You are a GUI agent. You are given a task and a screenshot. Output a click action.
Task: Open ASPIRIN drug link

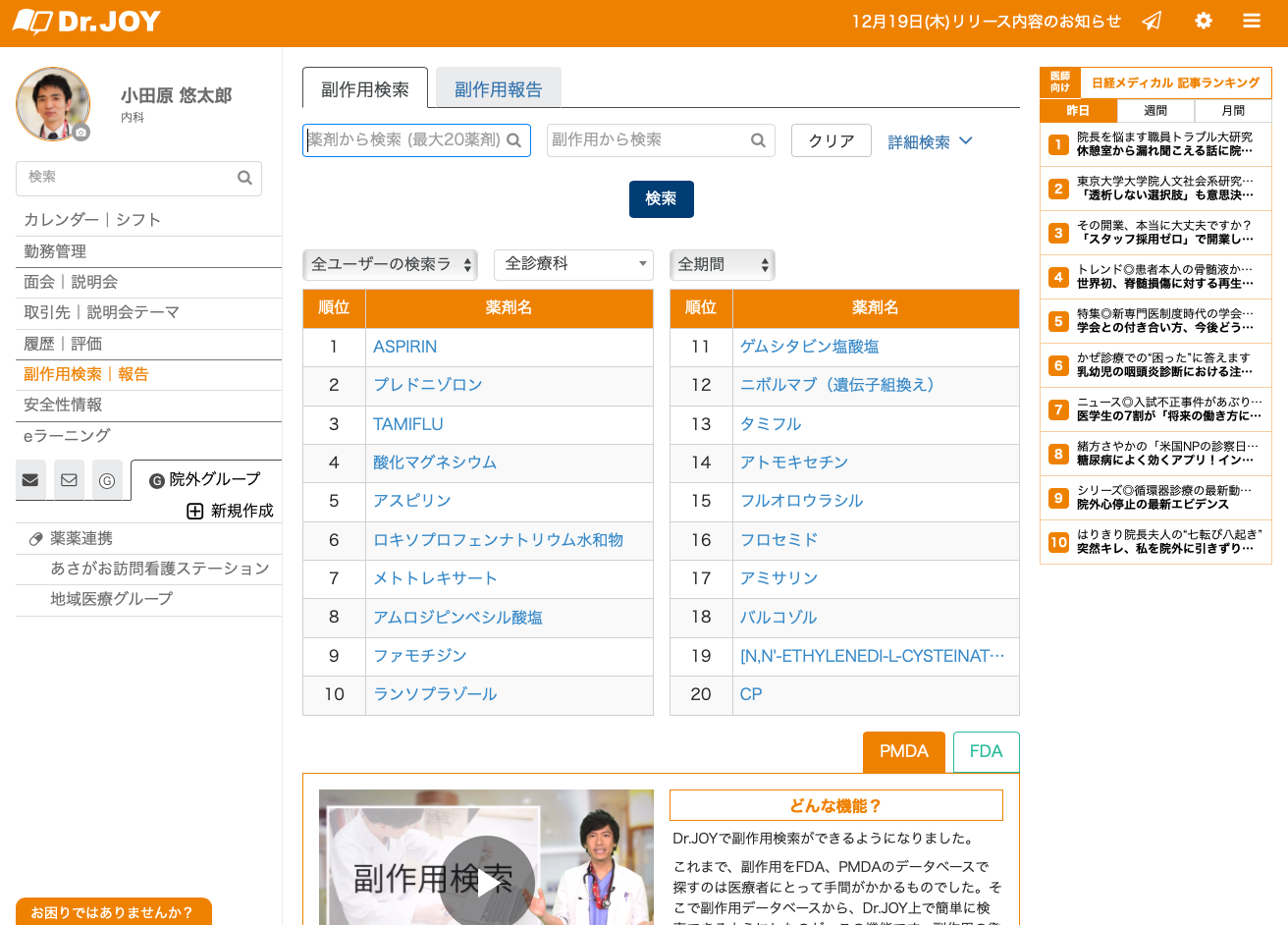404,347
